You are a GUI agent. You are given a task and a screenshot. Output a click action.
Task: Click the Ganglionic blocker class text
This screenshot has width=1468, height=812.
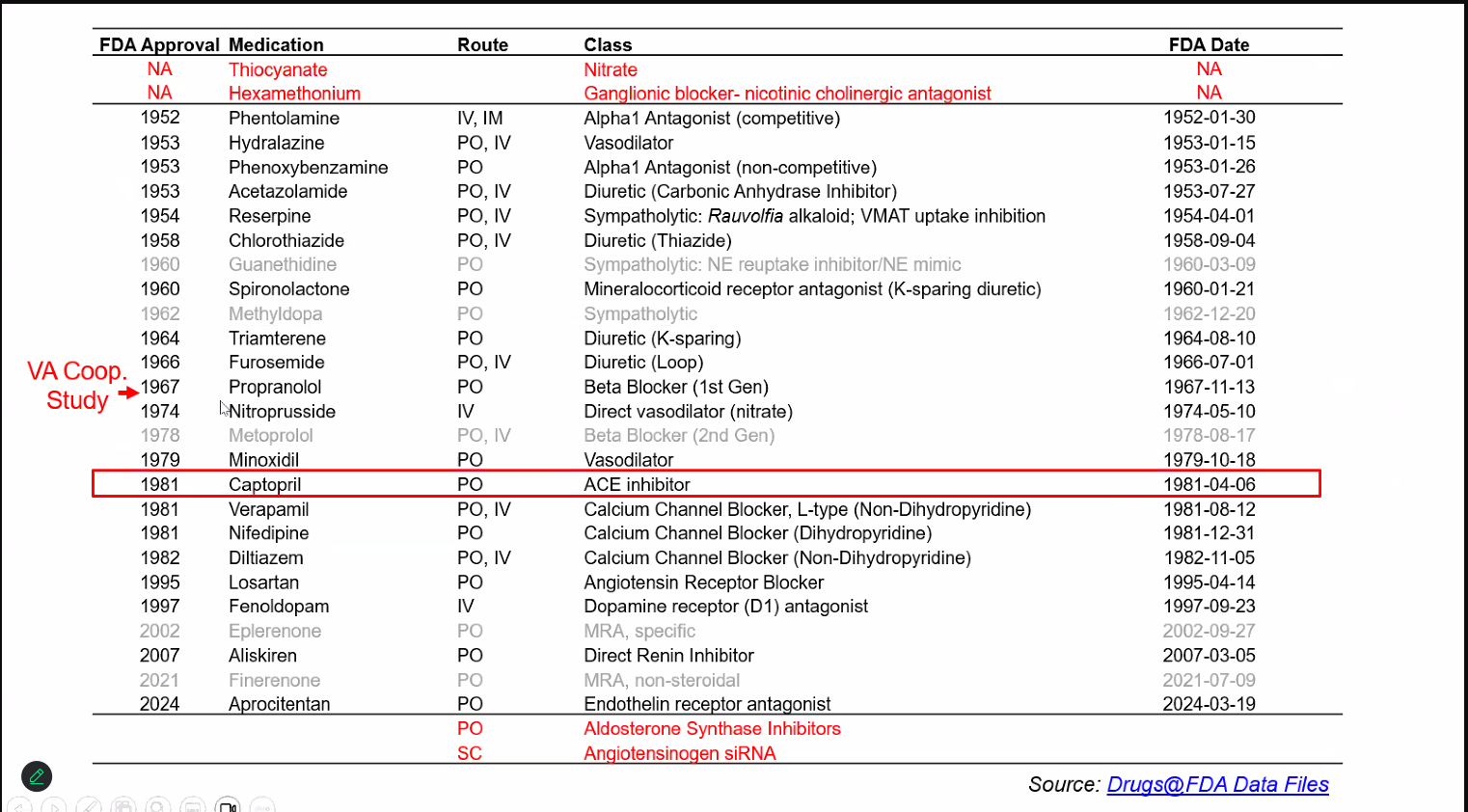[x=787, y=94]
